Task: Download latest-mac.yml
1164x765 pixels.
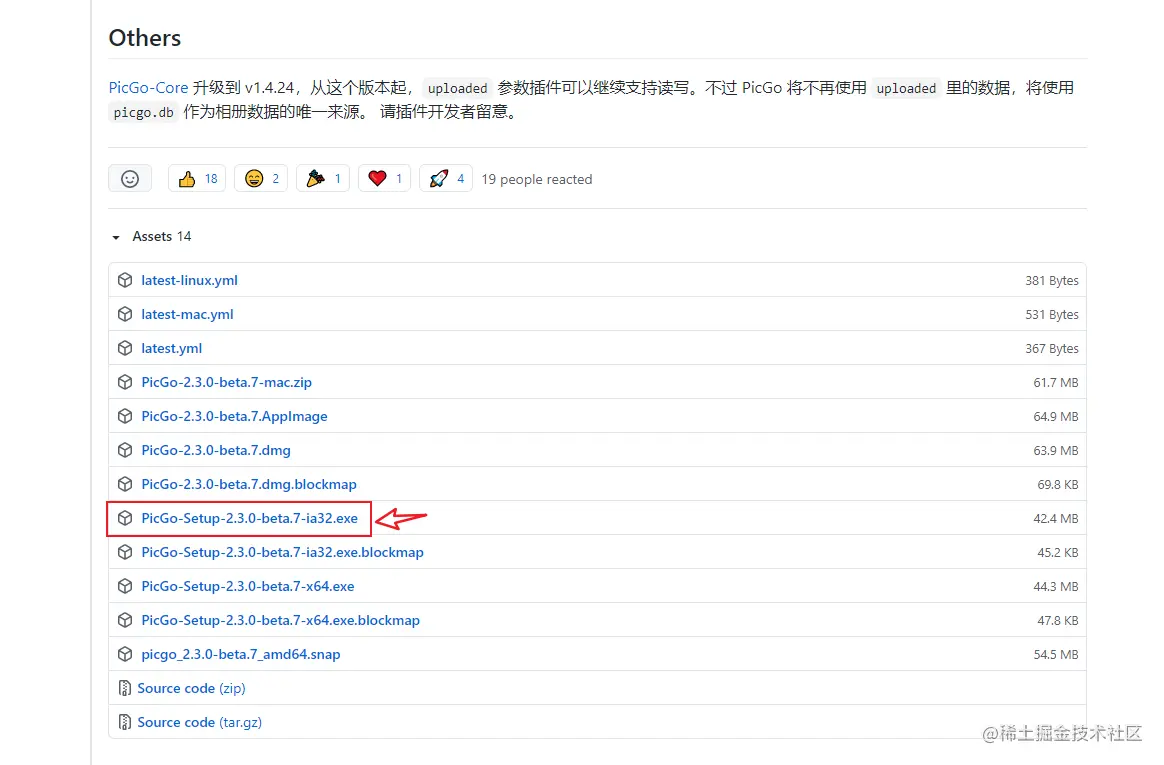Action: [x=187, y=315]
